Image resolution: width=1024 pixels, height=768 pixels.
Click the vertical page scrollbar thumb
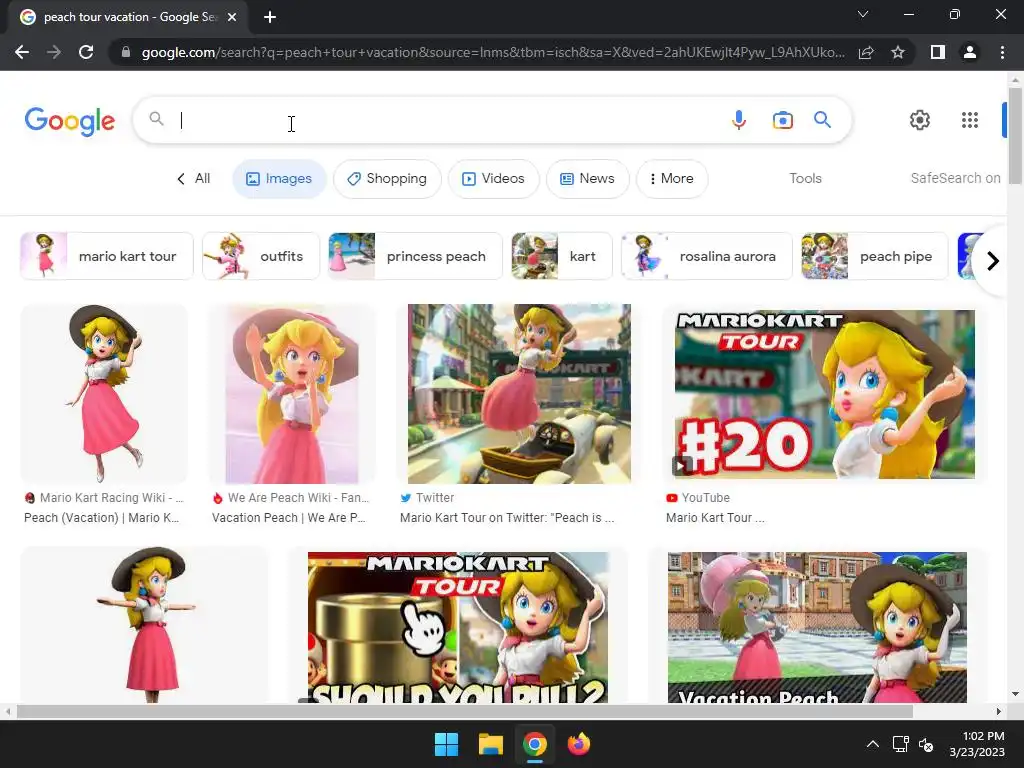point(1015,135)
